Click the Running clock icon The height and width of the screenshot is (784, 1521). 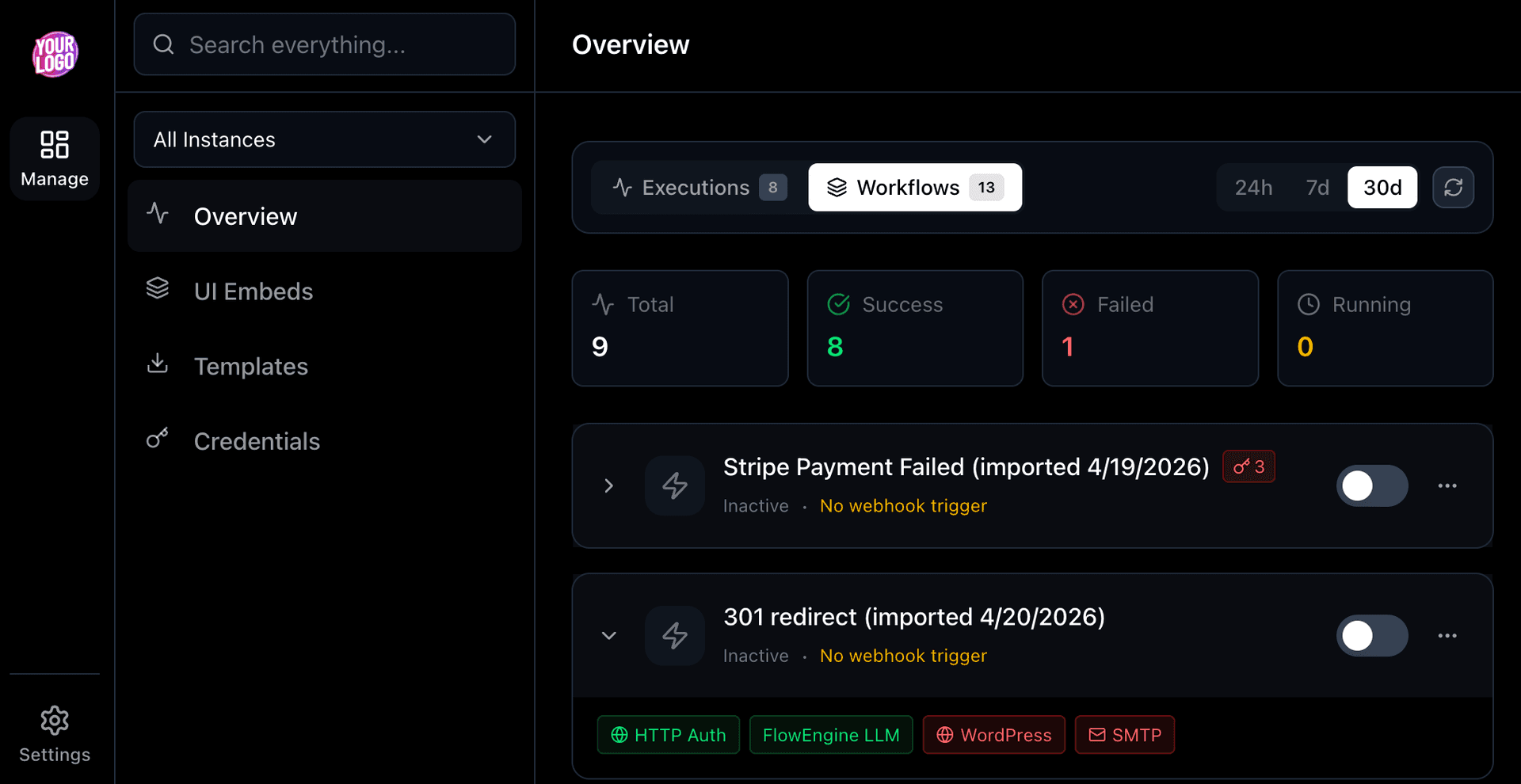tap(1309, 304)
